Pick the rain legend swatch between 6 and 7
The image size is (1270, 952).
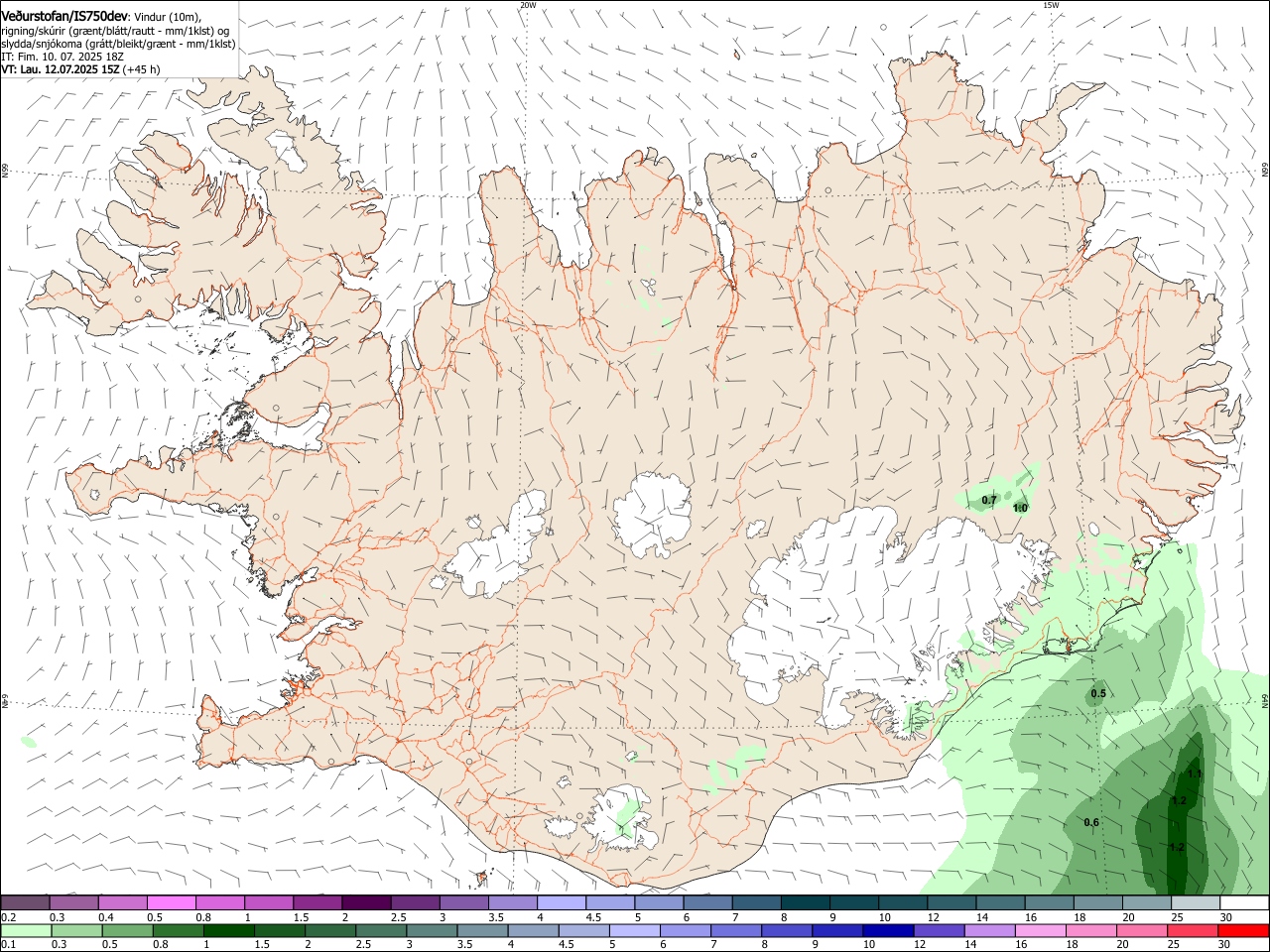pos(686,931)
